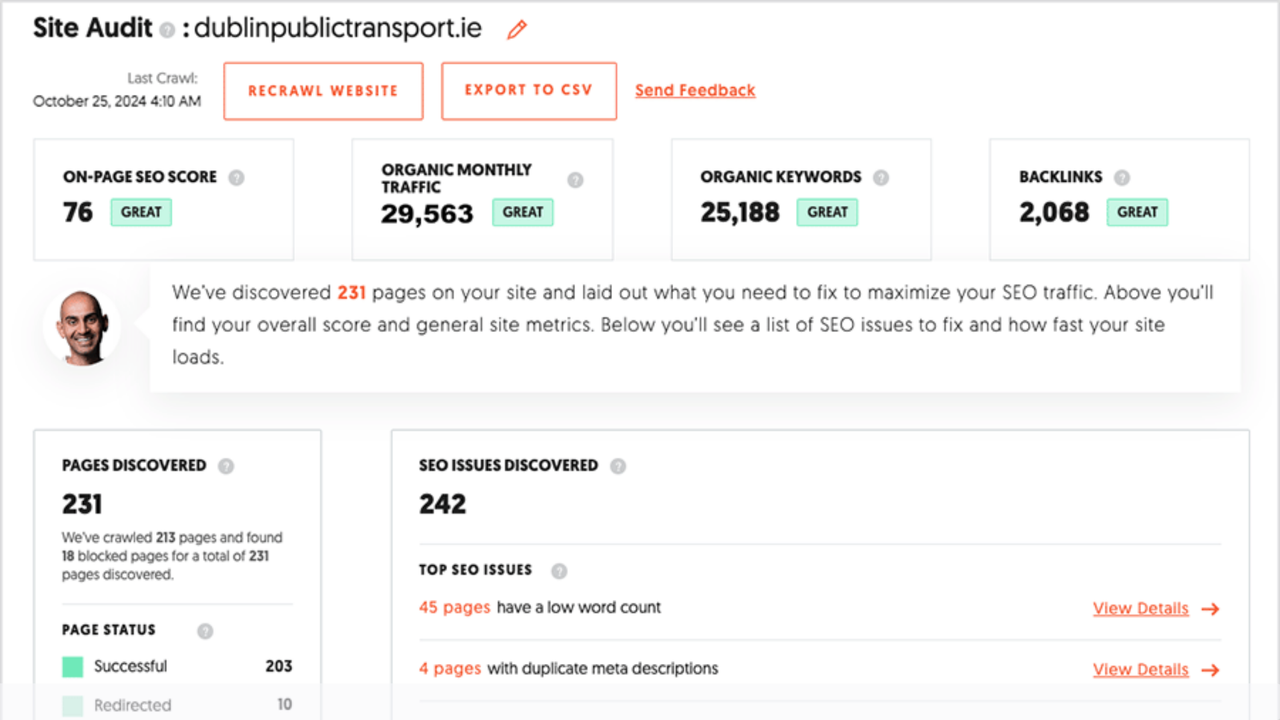Show info icon for Organic Monthly Traffic
The width and height of the screenshot is (1280, 720).
(575, 180)
